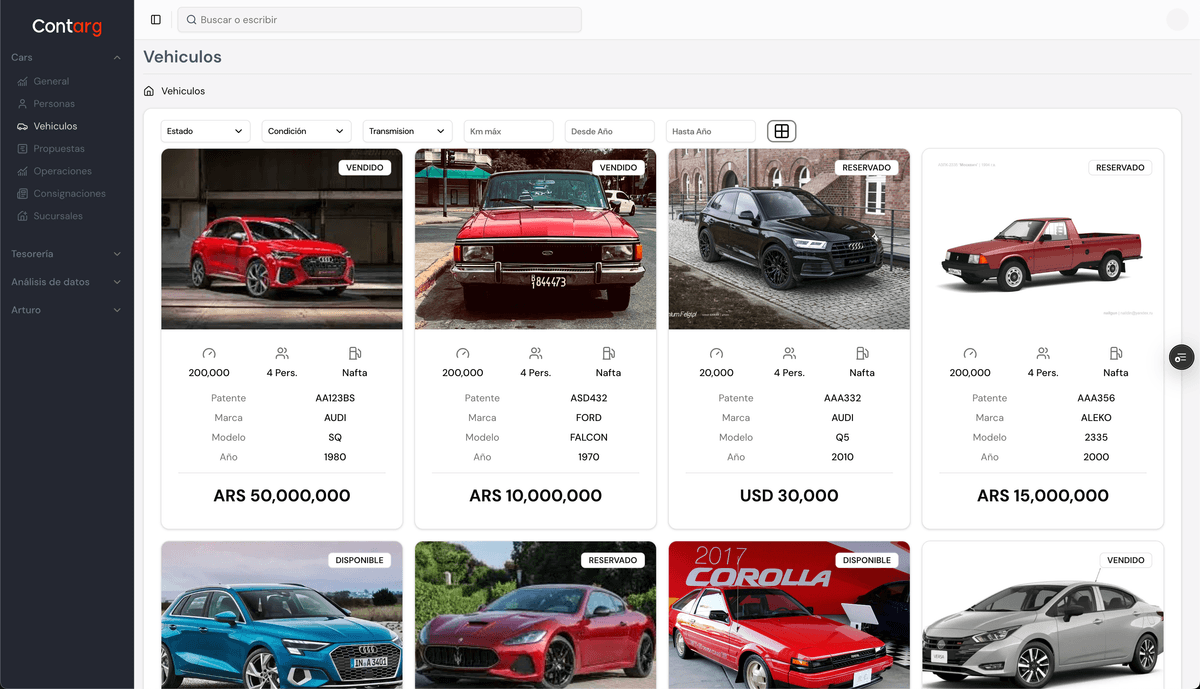Click DISPONIBLE badge on blue Audi card
Viewport: 1200px width, 689px height.
pyautogui.click(x=360, y=560)
